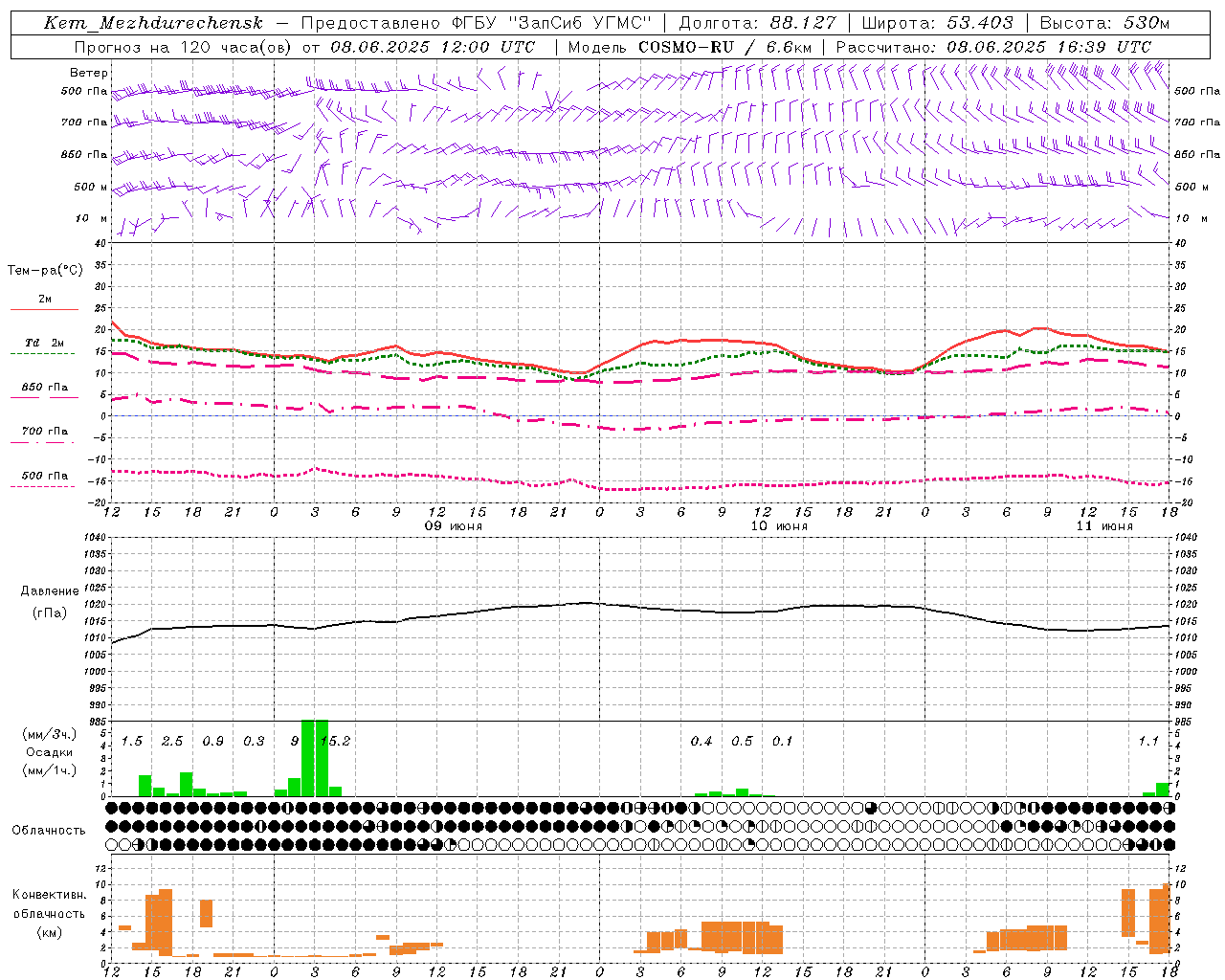
Task: Click the 2.5 precipitation total value
Action: [172, 741]
